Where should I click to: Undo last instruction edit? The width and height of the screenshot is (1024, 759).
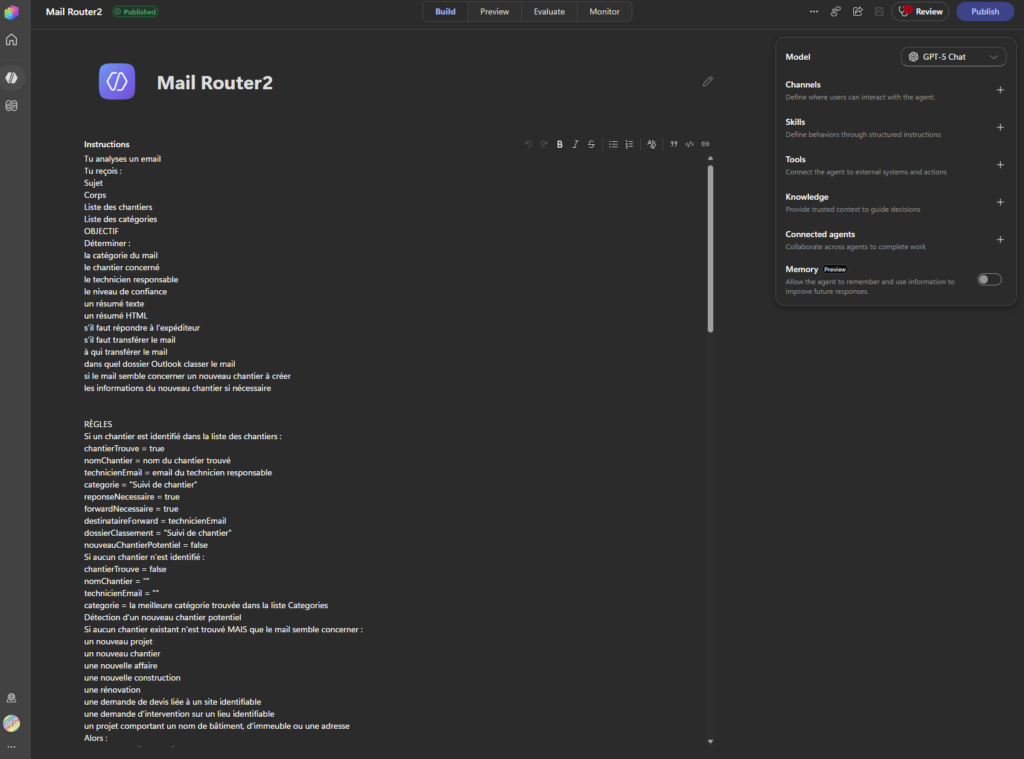528,144
